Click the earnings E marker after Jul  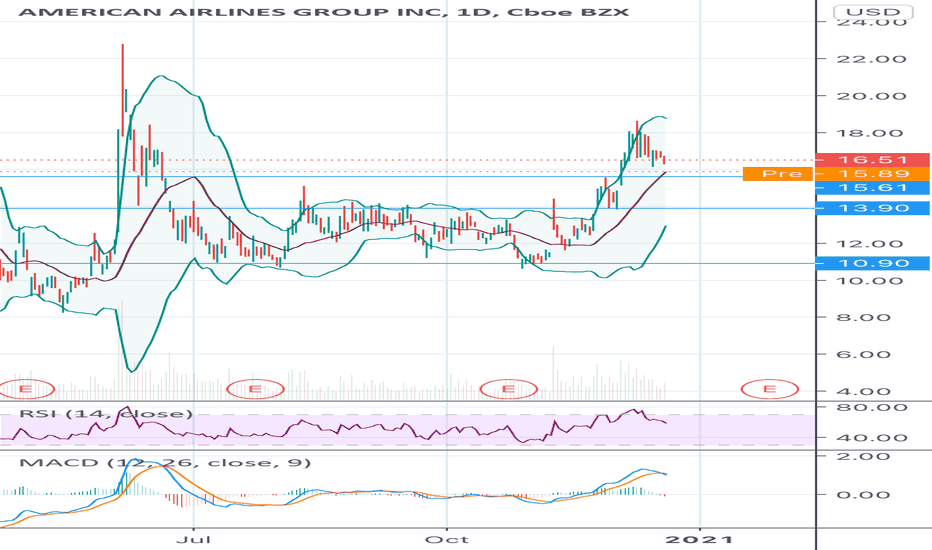pos(256,389)
